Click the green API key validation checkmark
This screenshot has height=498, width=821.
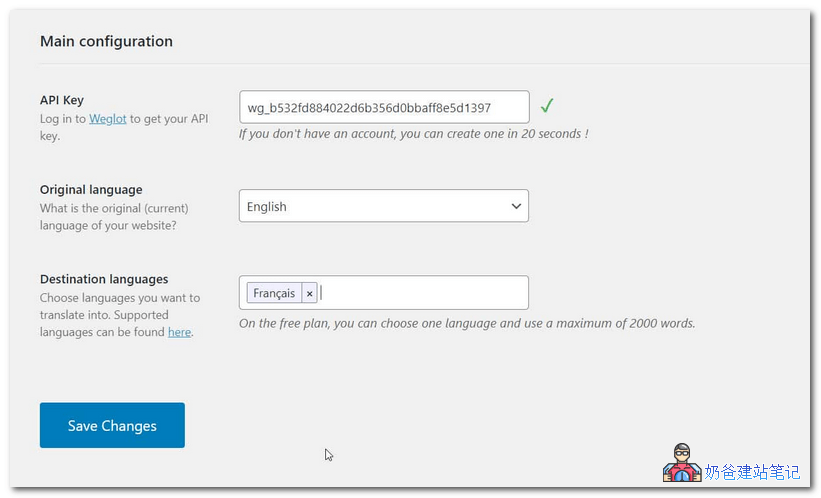point(547,106)
